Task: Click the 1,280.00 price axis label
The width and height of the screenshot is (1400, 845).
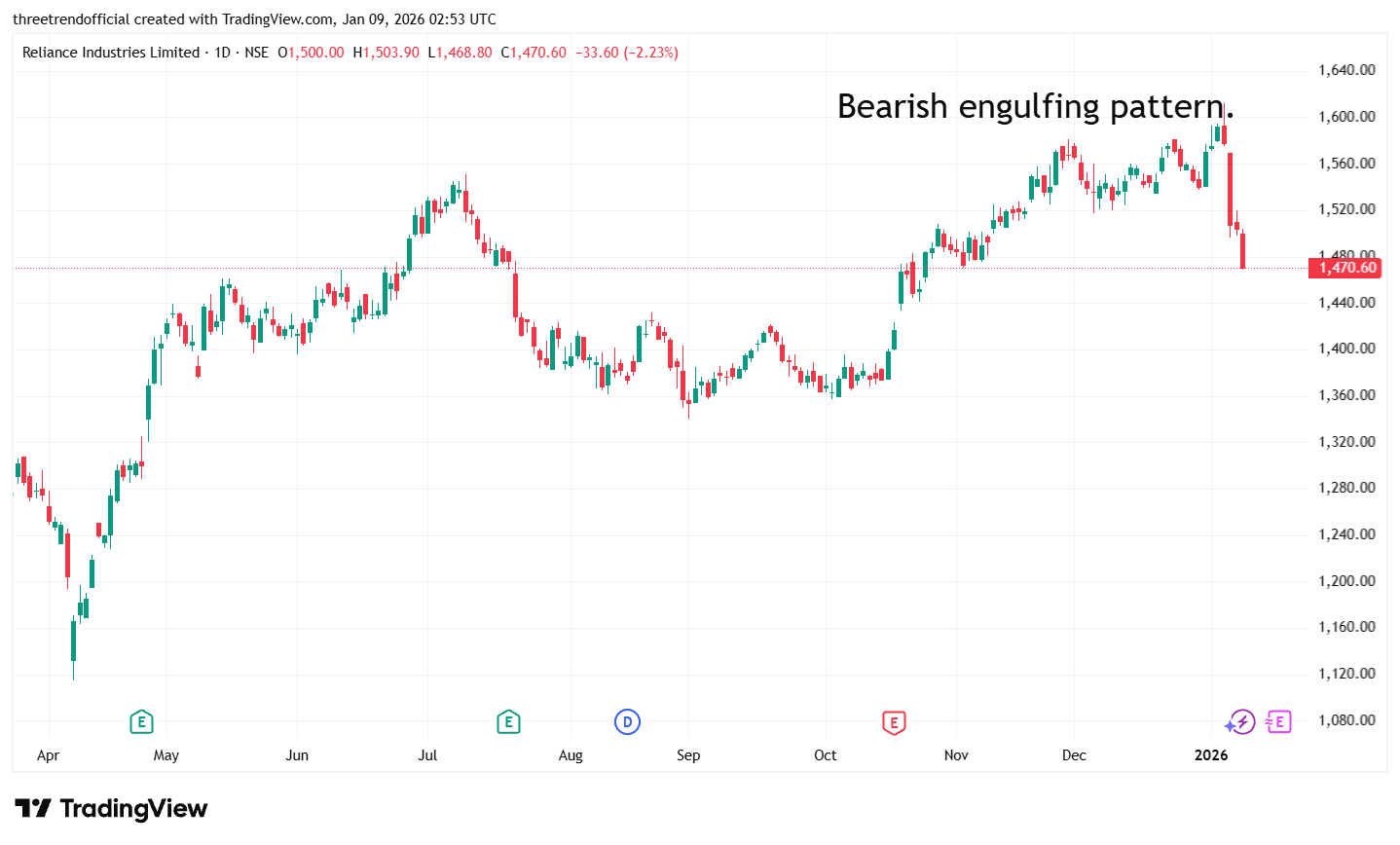Action: [1346, 488]
